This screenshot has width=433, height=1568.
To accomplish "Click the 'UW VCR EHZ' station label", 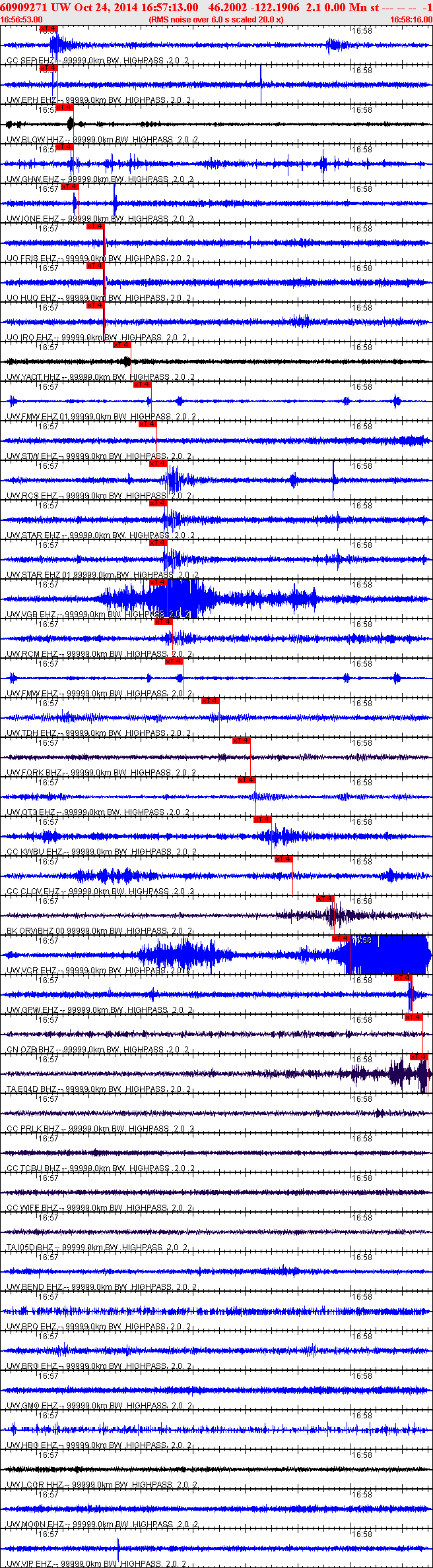I will pyautogui.click(x=32, y=971).
